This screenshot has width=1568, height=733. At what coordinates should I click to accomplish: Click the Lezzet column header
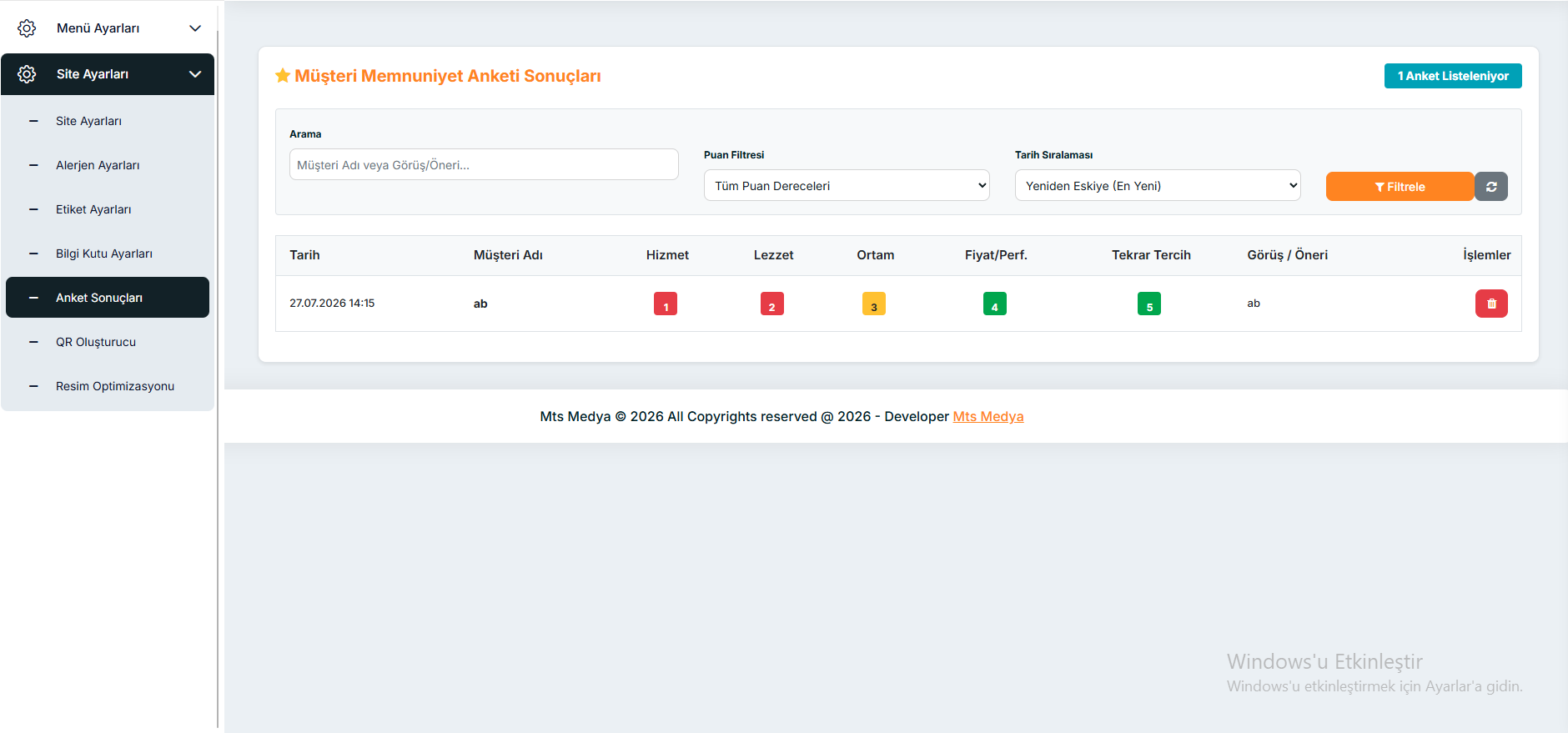tap(773, 255)
